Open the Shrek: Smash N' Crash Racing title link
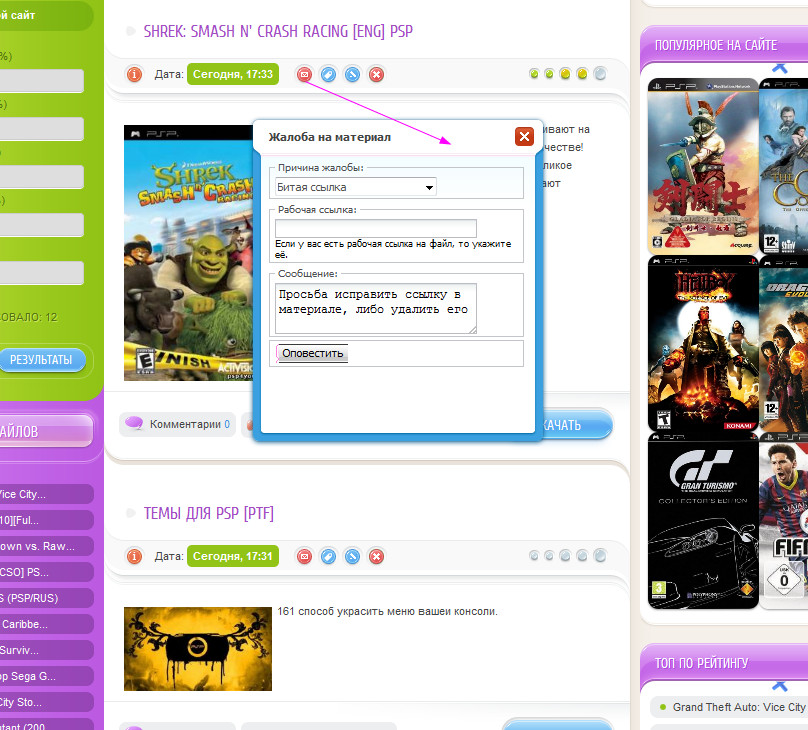 (x=278, y=31)
